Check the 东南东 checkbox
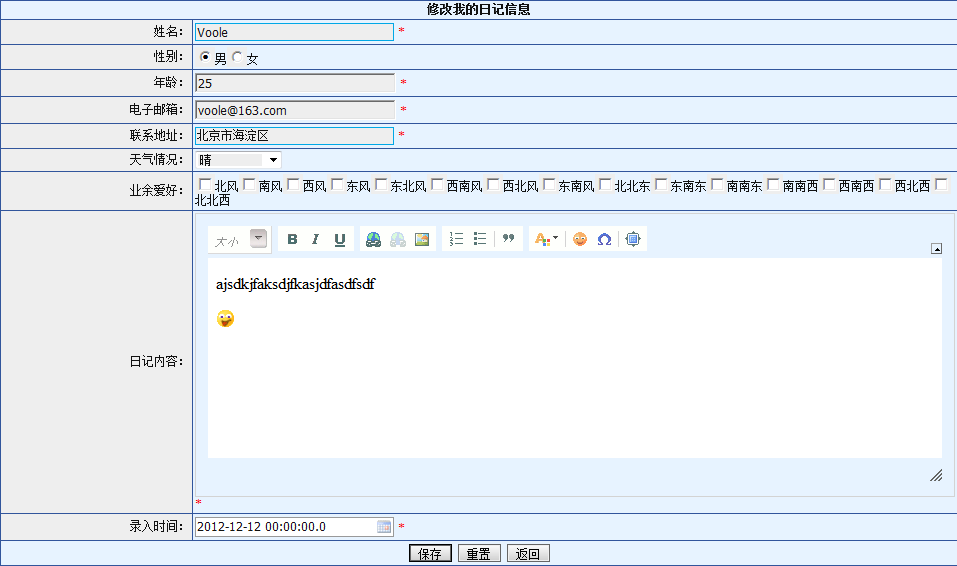 coord(661,184)
